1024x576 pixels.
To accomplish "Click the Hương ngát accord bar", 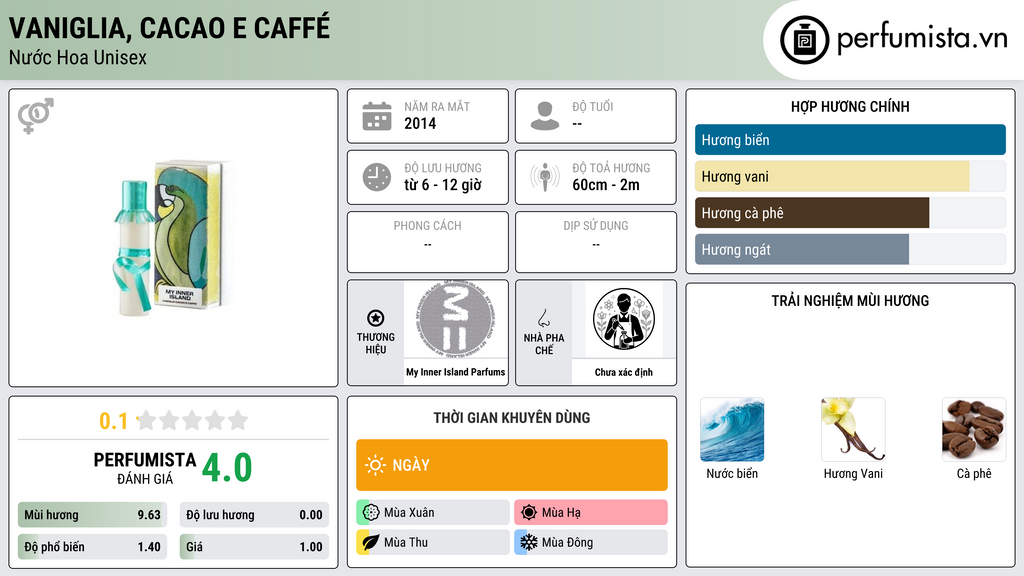I will pos(850,249).
